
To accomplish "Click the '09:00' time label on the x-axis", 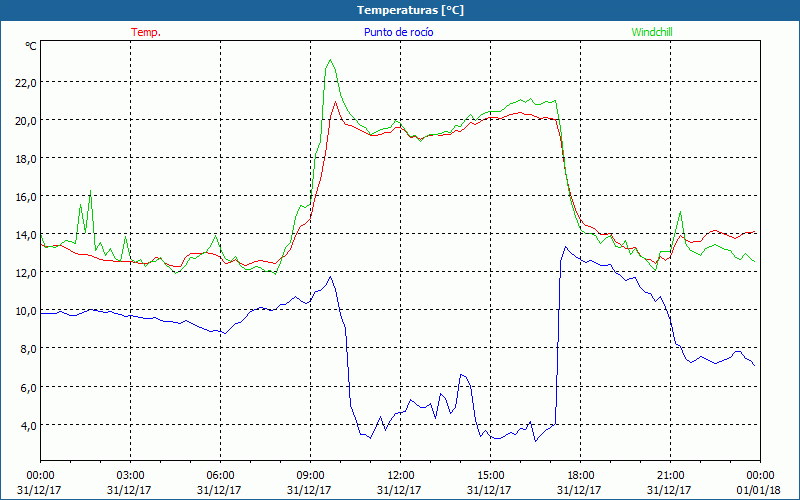I will (x=310, y=475).
